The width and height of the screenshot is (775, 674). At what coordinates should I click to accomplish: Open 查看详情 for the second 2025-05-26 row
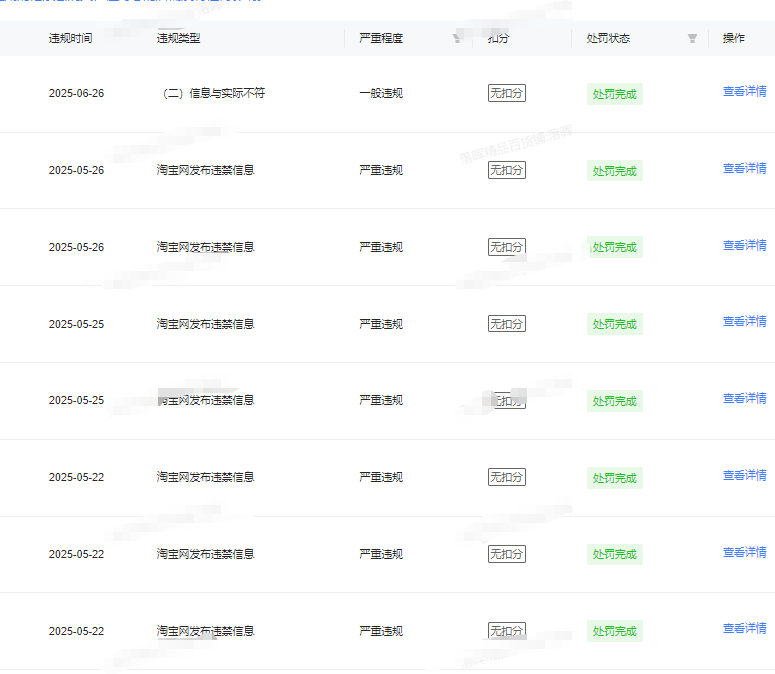pyautogui.click(x=744, y=246)
